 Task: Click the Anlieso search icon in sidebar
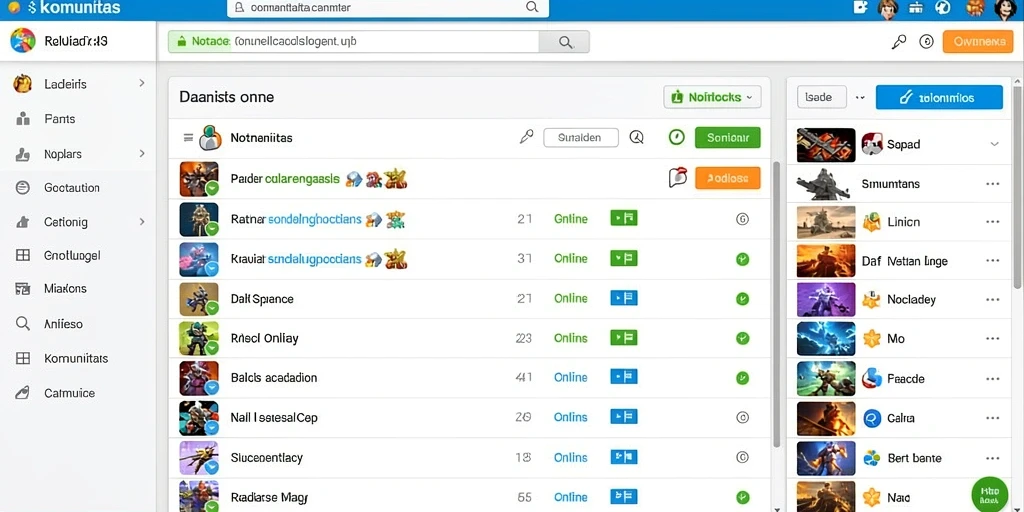tap(23, 323)
